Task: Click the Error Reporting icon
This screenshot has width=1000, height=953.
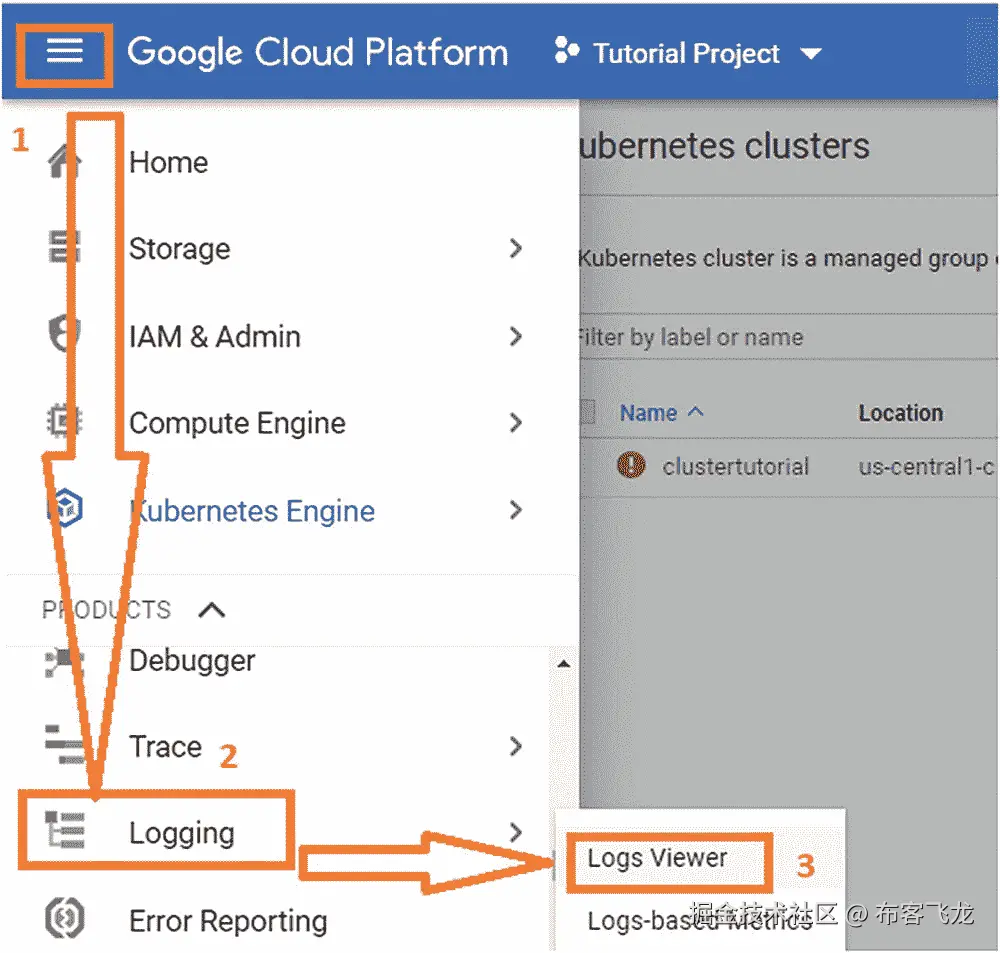Action: tap(64, 919)
